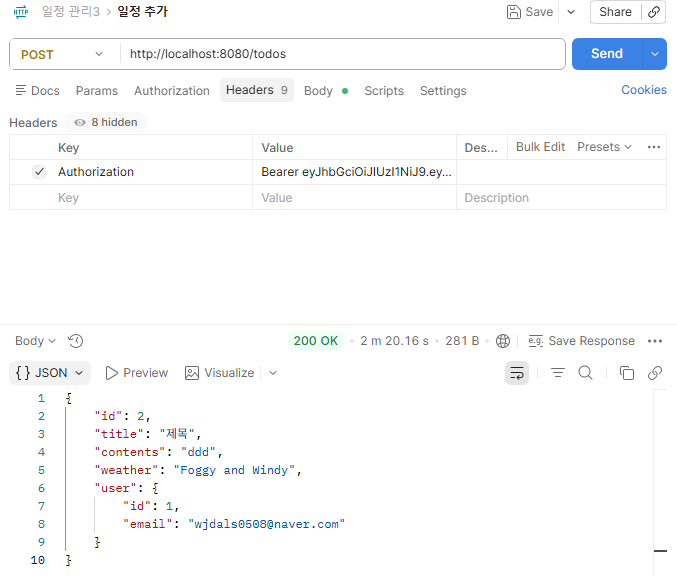Screen dimensions: 677x576
Task: Expand the Presets dropdown
Action: (x=604, y=147)
